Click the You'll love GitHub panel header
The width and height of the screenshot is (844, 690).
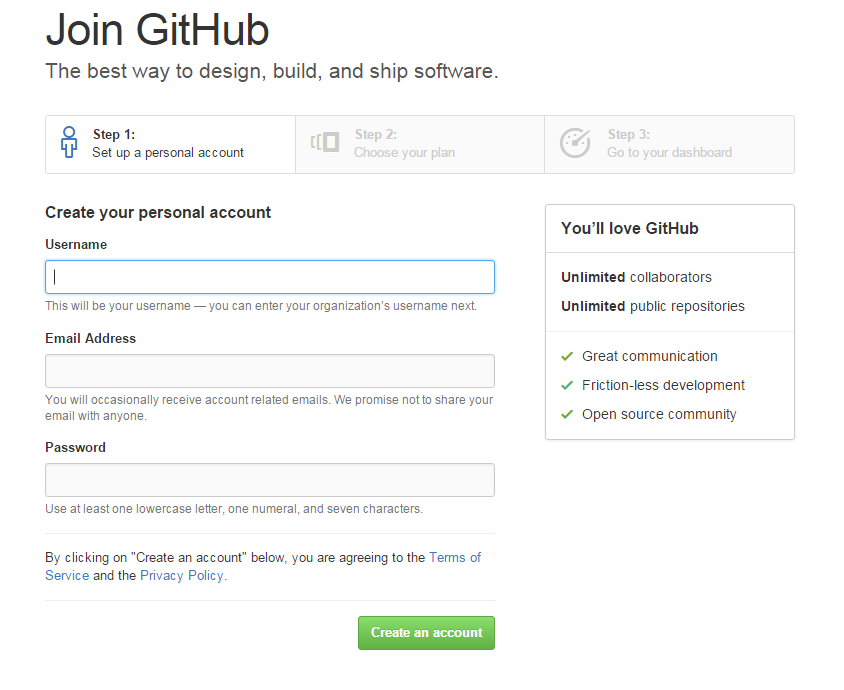click(x=670, y=228)
